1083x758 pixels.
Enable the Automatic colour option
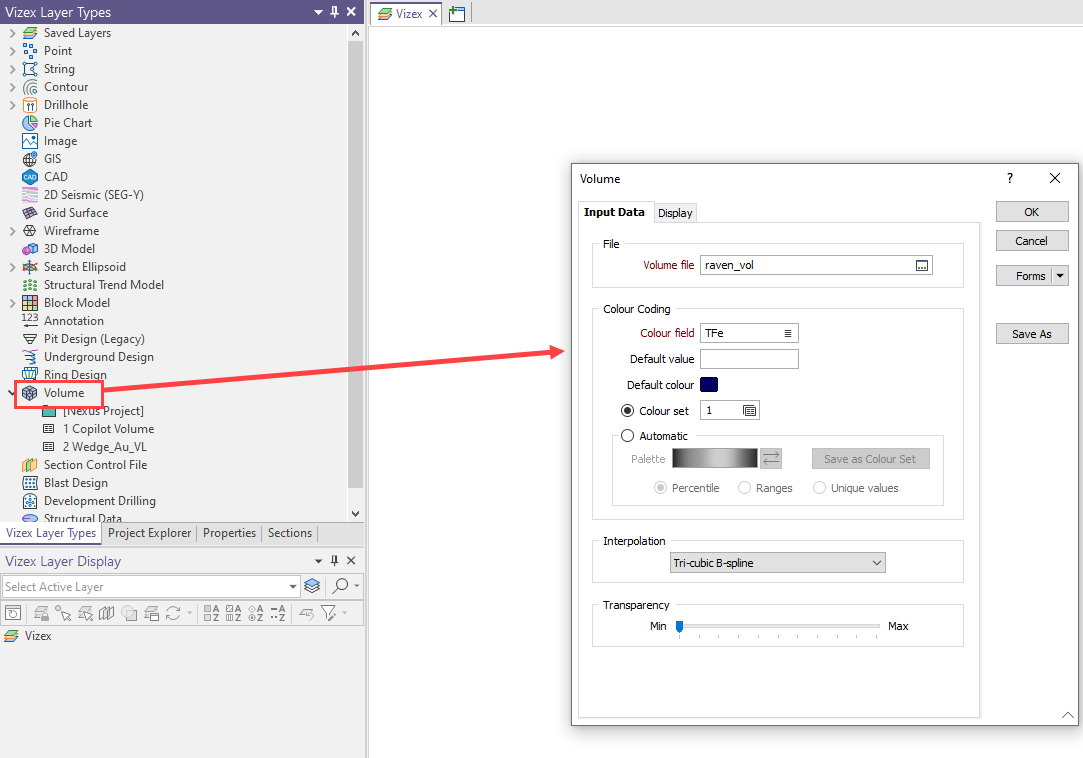(628, 436)
